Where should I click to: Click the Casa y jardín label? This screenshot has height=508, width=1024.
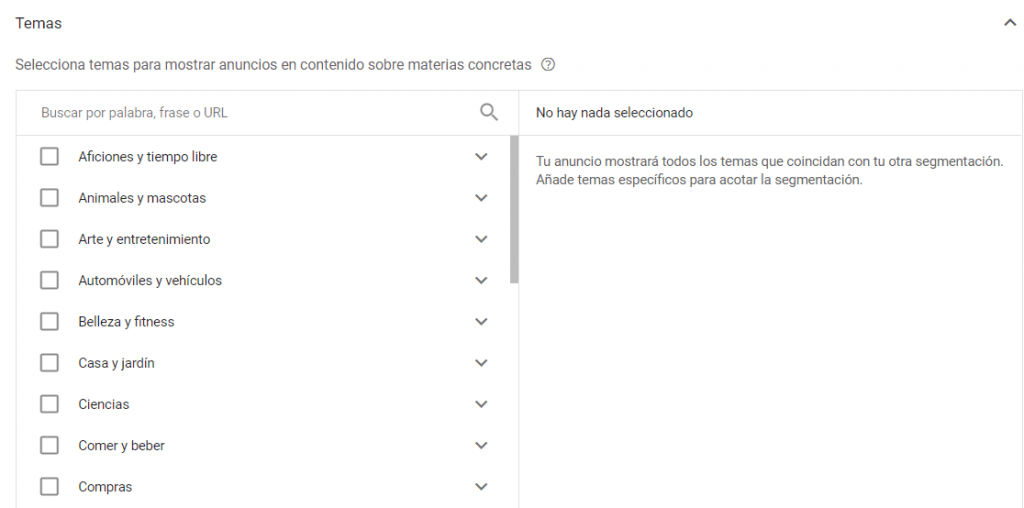pos(116,363)
